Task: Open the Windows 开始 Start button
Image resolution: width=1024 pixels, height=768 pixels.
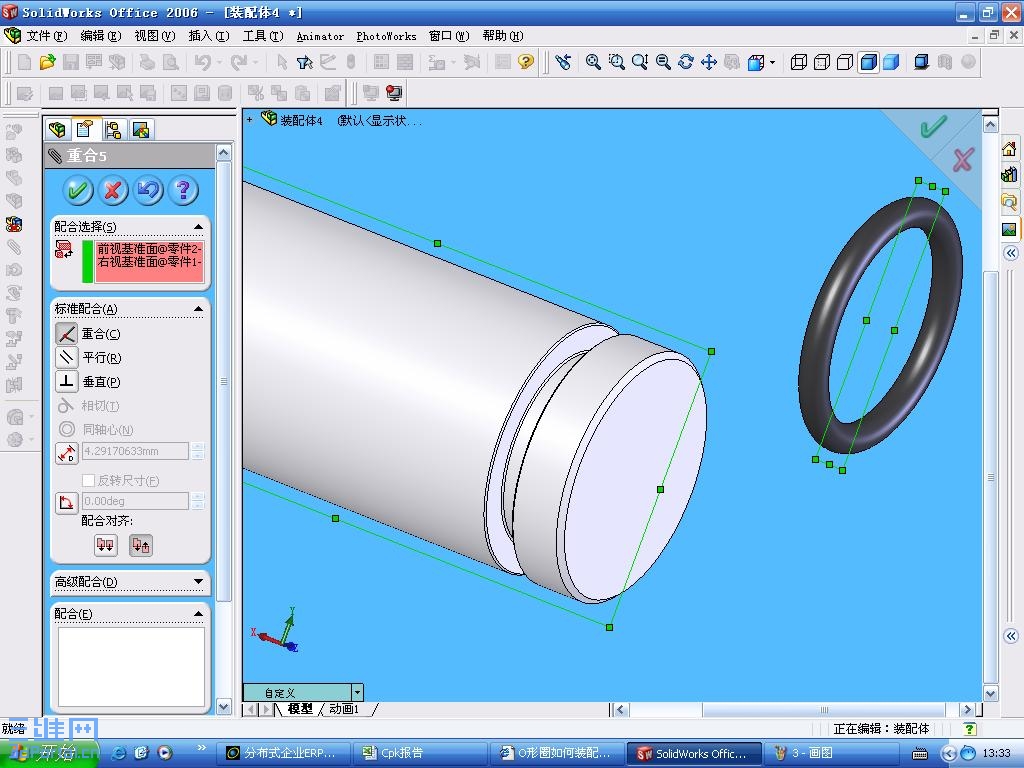Action: [x=49, y=753]
